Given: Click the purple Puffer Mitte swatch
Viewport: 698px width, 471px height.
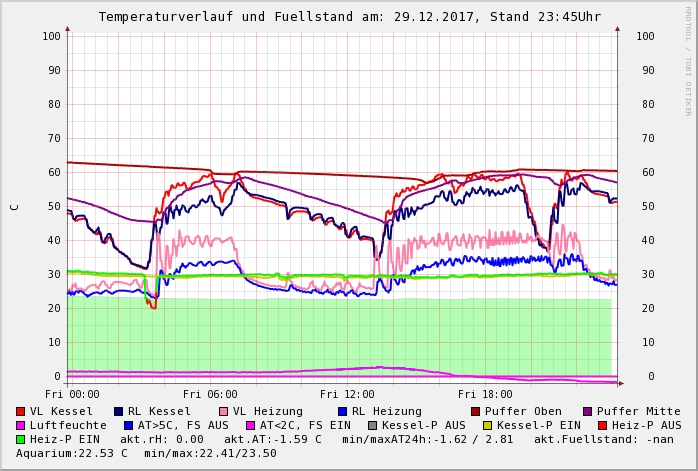Looking at the screenshot, I should [587, 411].
